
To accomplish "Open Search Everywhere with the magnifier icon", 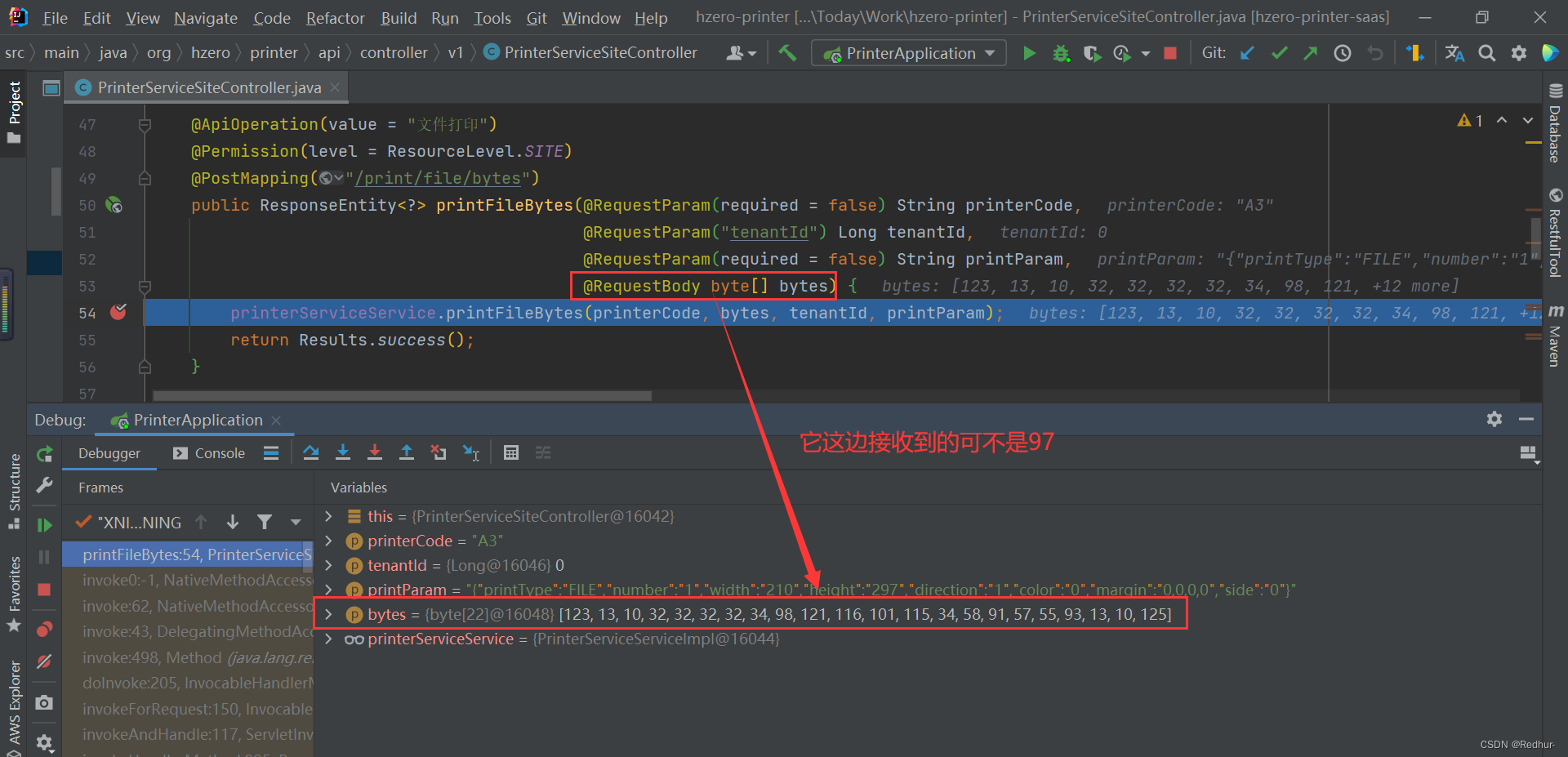I will [1486, 52].
